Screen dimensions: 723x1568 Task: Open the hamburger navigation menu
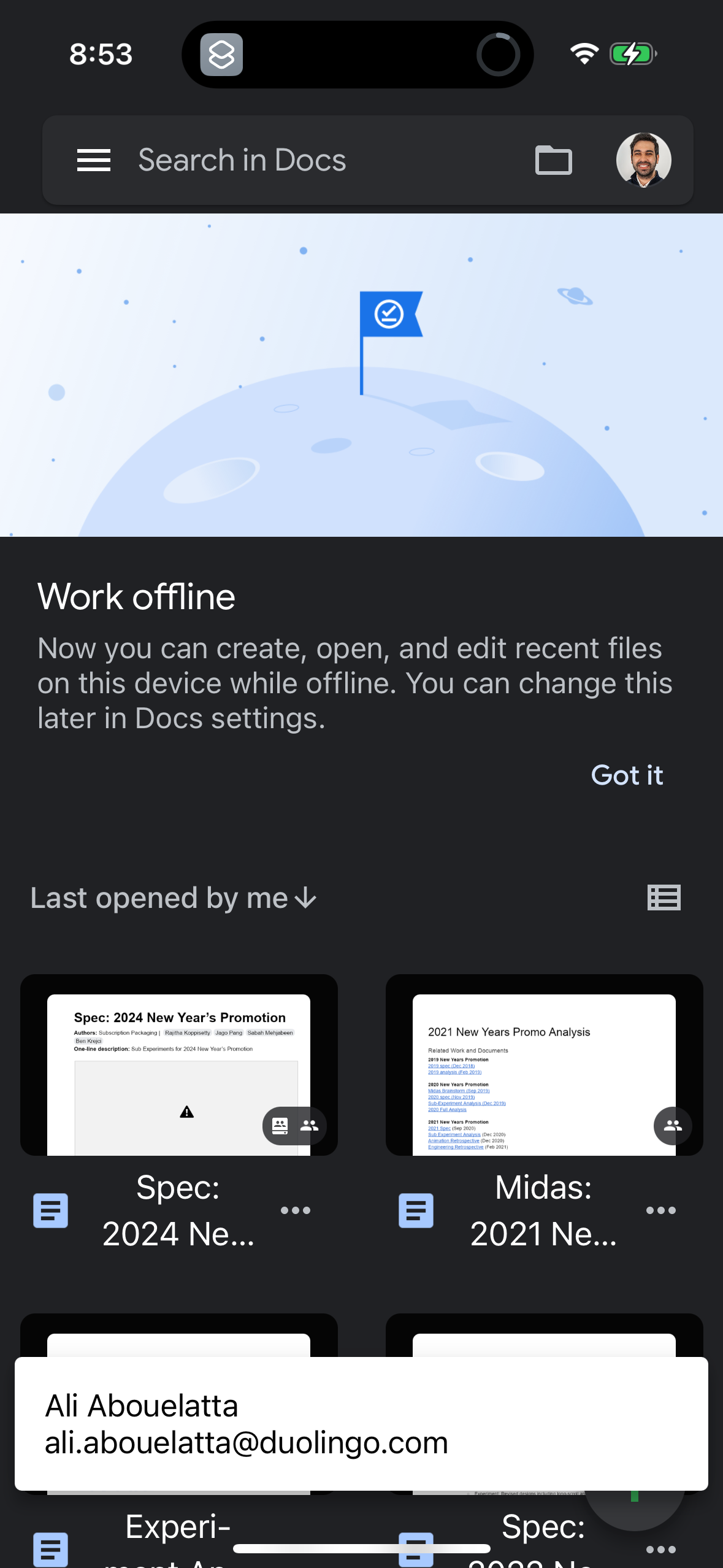93,160
